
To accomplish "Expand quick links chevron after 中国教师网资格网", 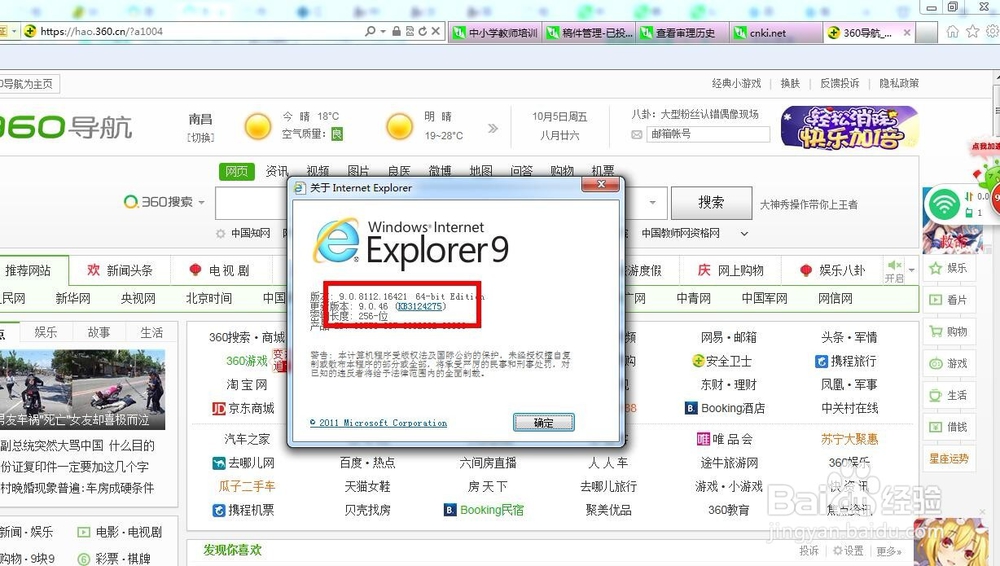I will tap(744, 234).
